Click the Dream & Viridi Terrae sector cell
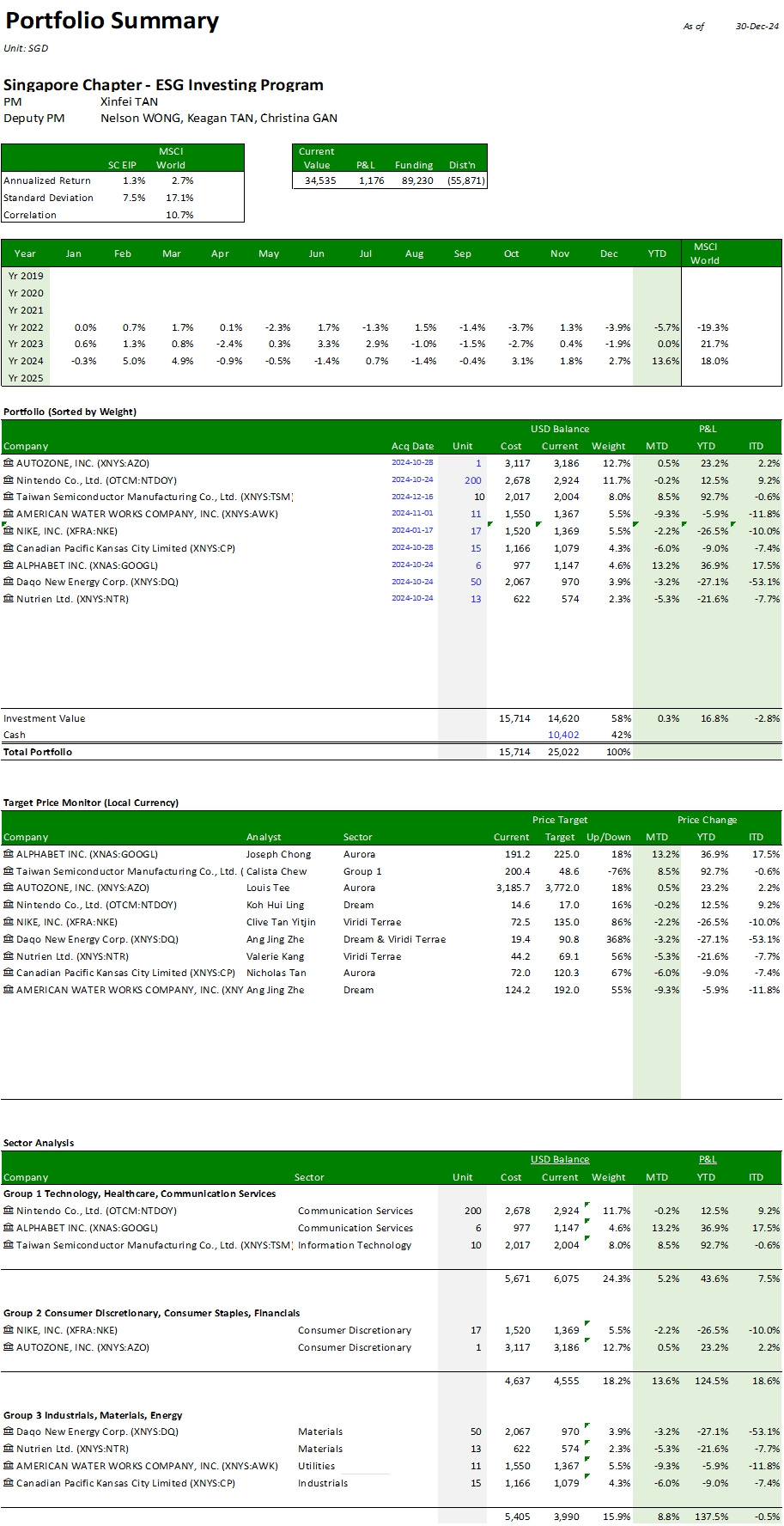 click(394, 939)
